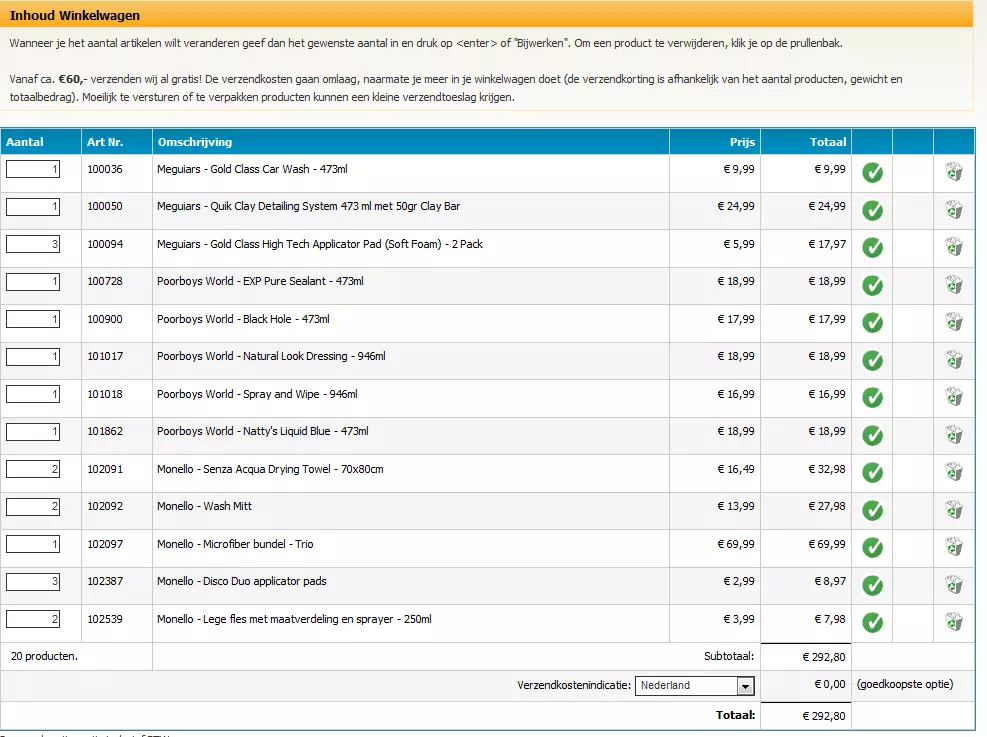Click green checkmark on Black Hole row
This screenshot has width=987, height=737.
point(872,322)
